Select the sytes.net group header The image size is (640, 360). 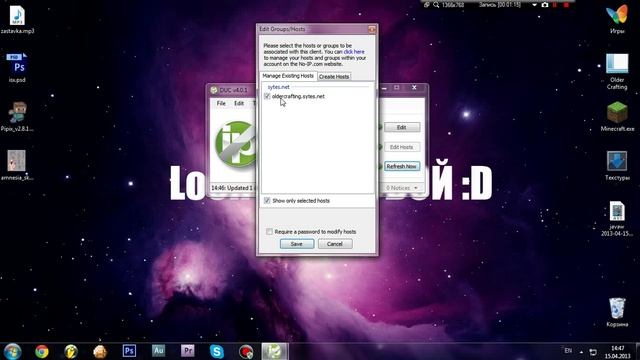[279, 87]
